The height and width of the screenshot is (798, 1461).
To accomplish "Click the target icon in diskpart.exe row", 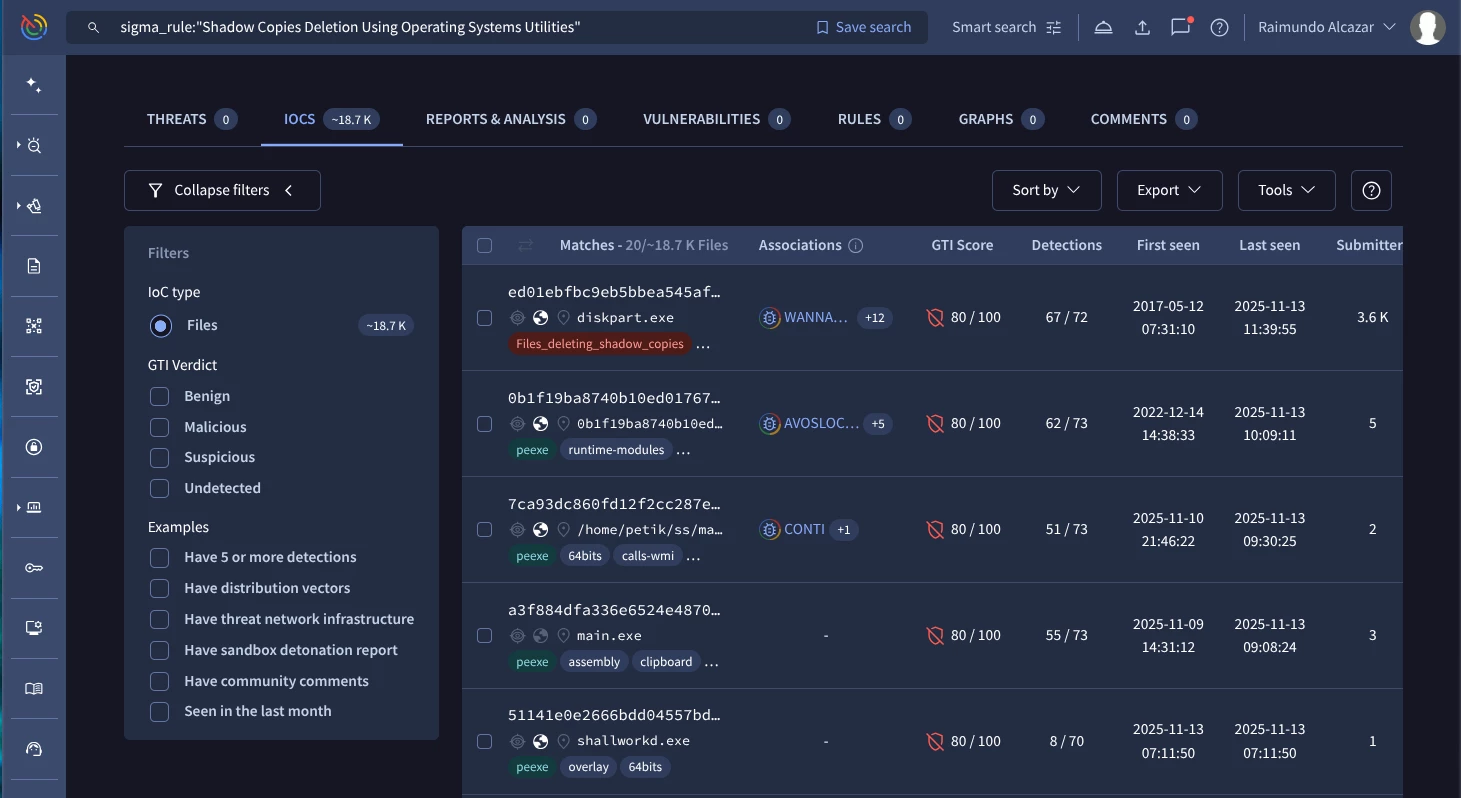I will (x=517, y=317).
